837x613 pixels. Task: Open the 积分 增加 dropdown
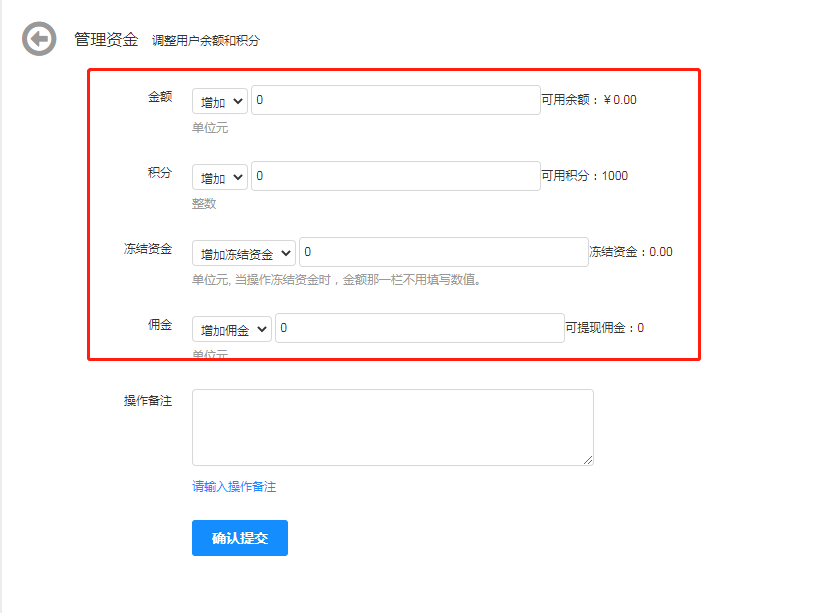[x=219, y=177]
